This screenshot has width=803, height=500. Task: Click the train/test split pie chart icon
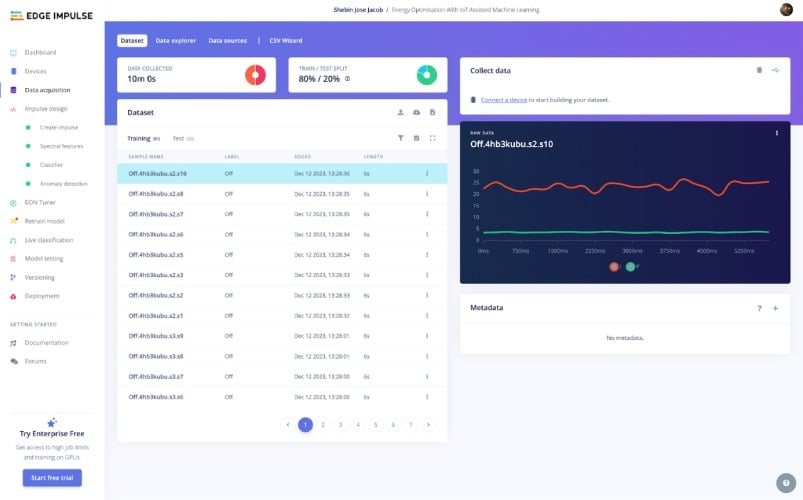pos(427,75)
